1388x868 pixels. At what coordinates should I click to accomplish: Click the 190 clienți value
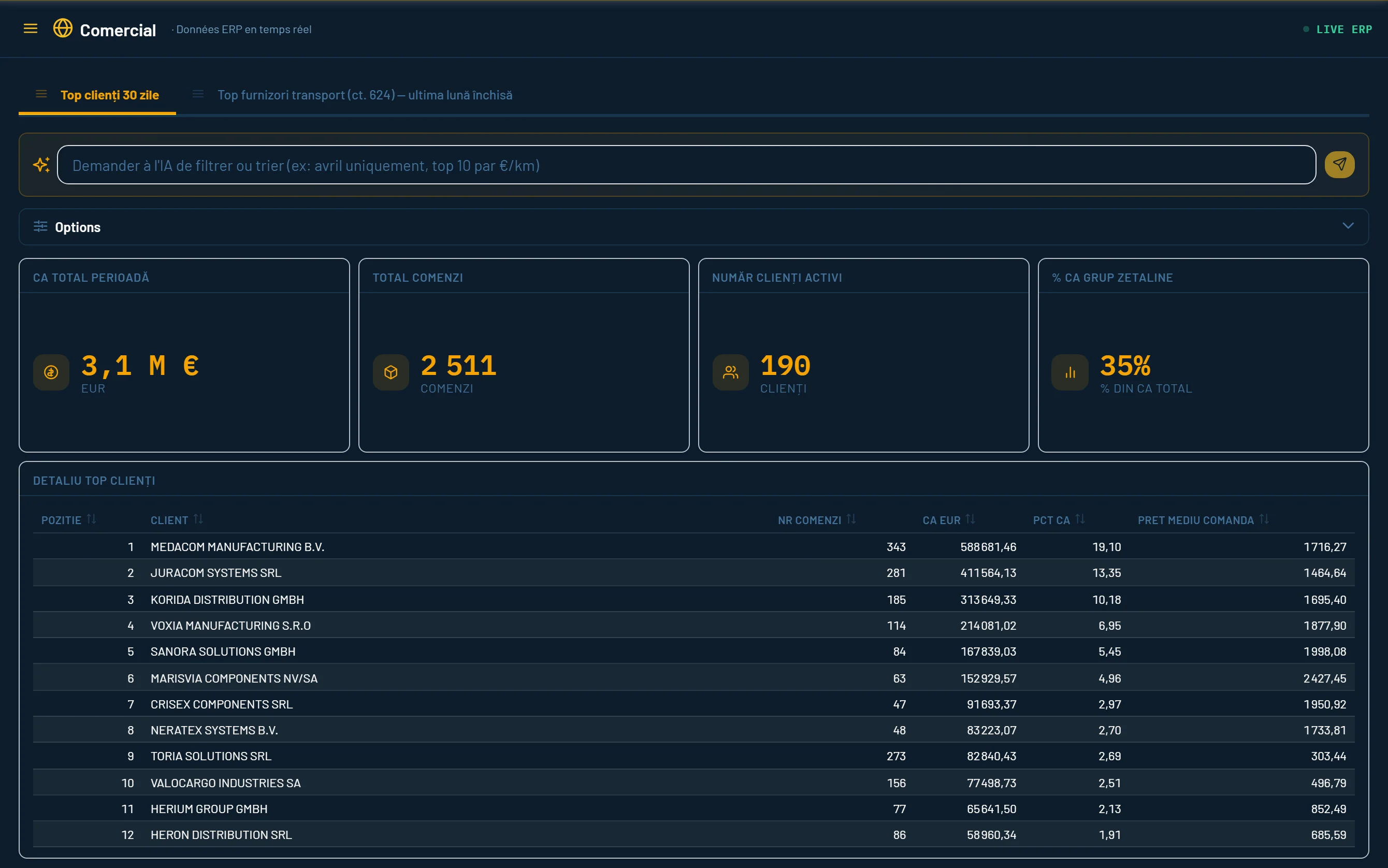(785, 366)
